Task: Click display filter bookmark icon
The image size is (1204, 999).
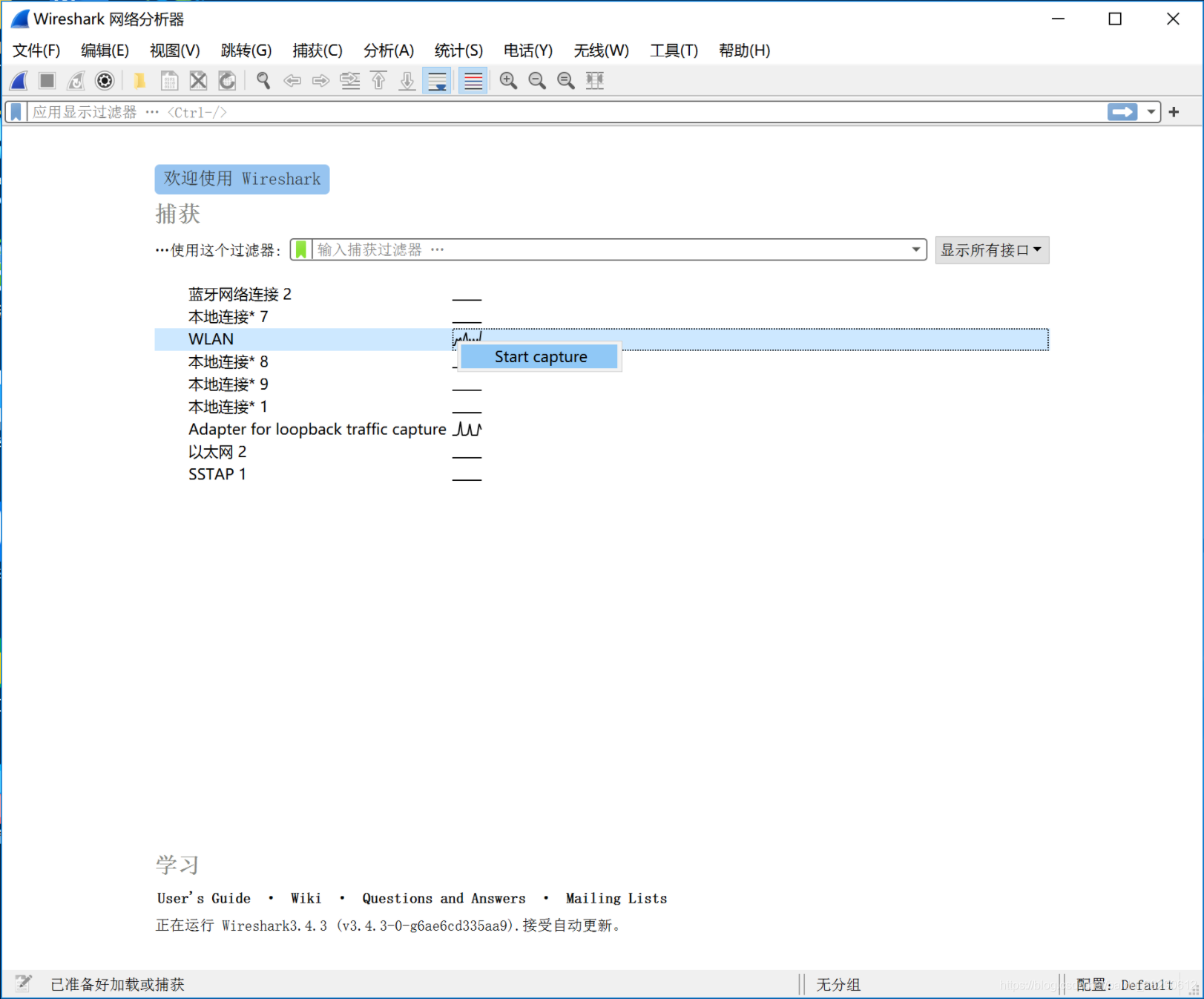Action: [16, 112]
